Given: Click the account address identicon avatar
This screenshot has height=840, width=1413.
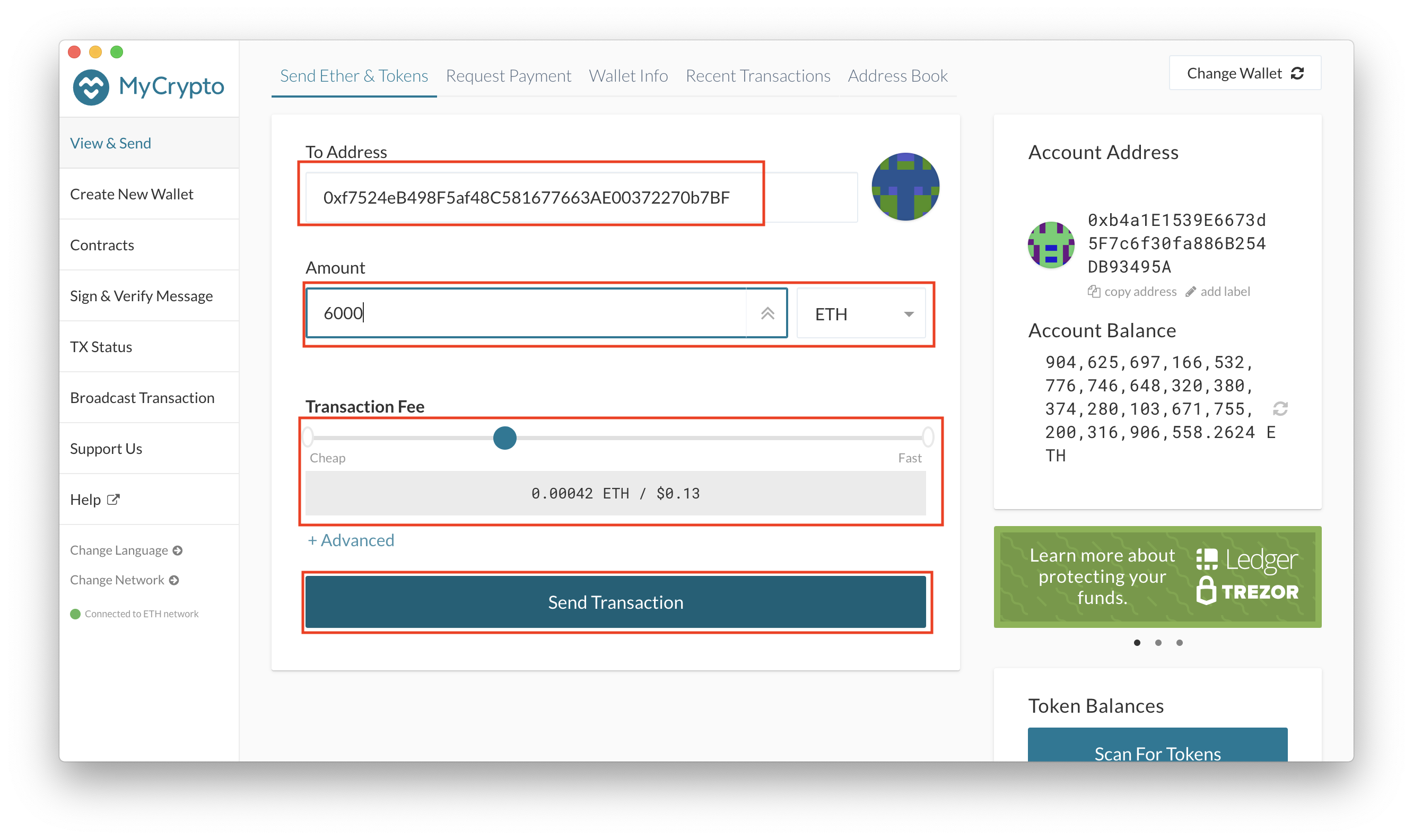Looking at the screenshot, I should click(x=1051, y=244).
